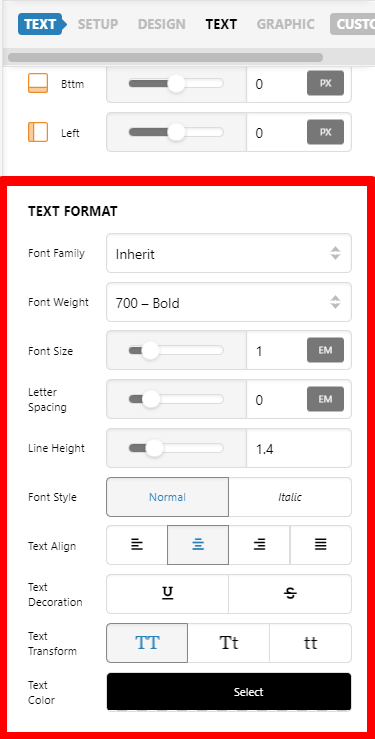Image resolution: width=375 pixels, height=739 pixels.
Task: Click the Left padding side icon
Action: pyautogui.click(x=38, y=132)
